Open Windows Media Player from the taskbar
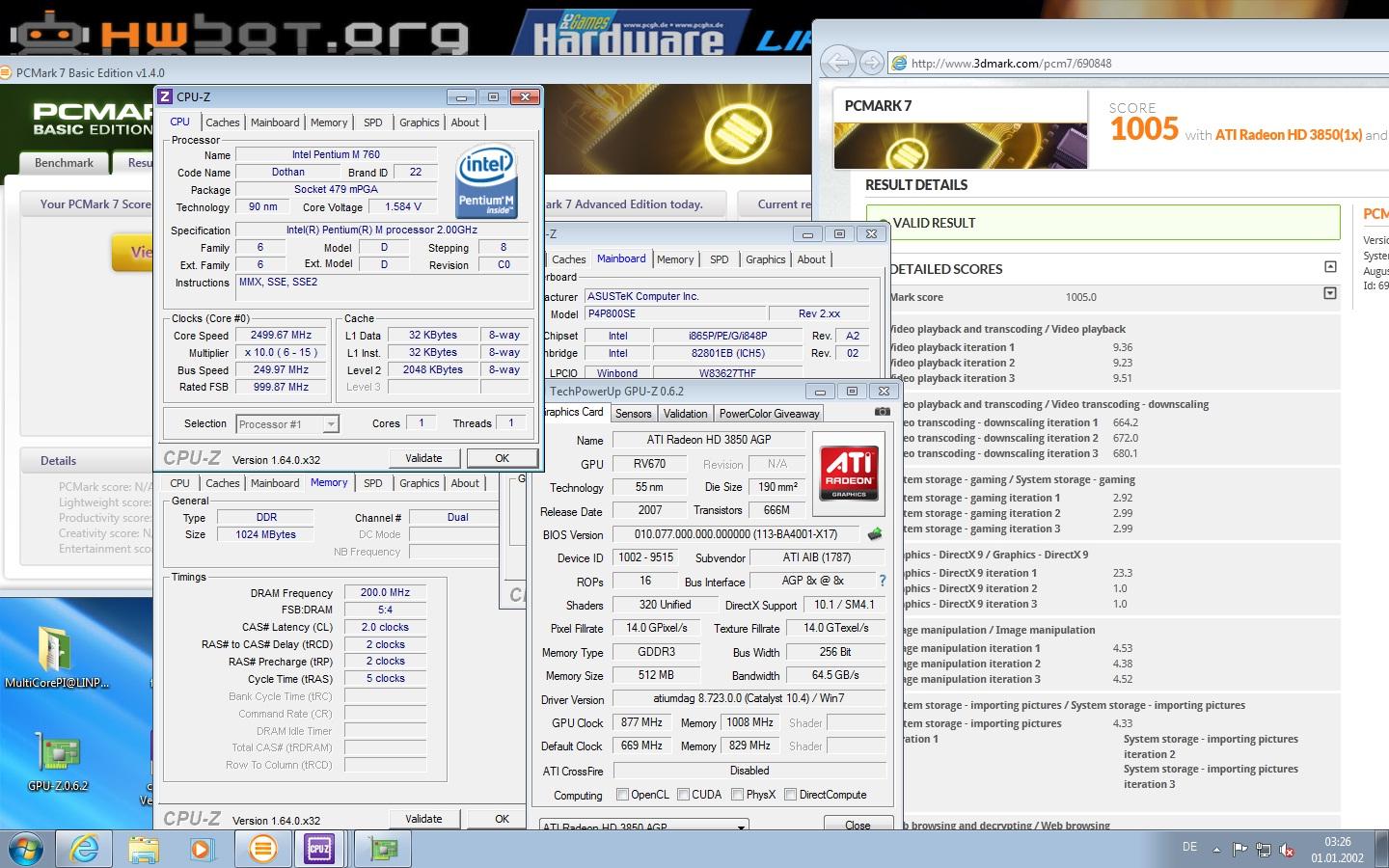Viewport: 1389px width, 868px height. tap(202, 849)
